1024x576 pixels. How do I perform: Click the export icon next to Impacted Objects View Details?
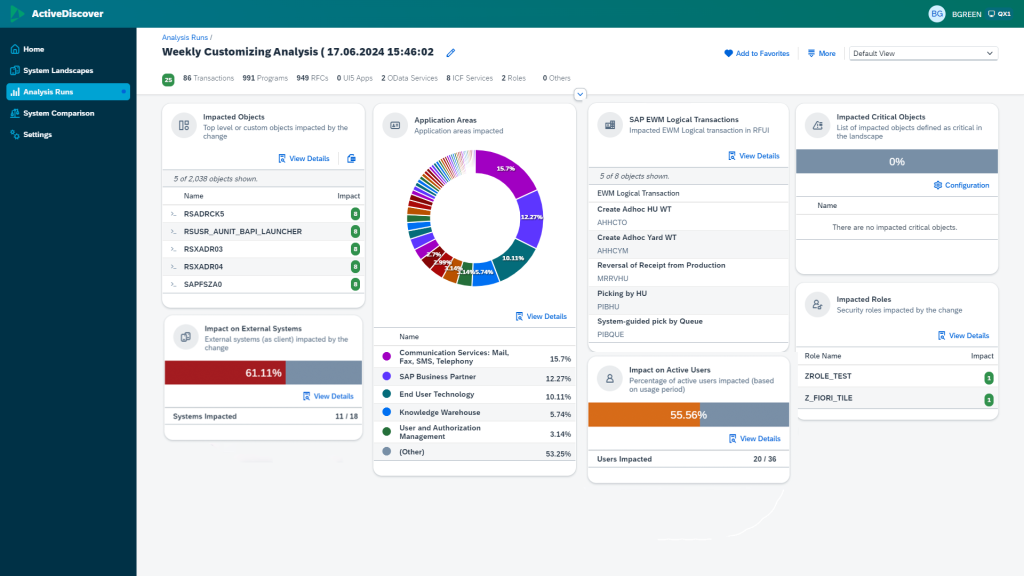[x=351, y=159]
